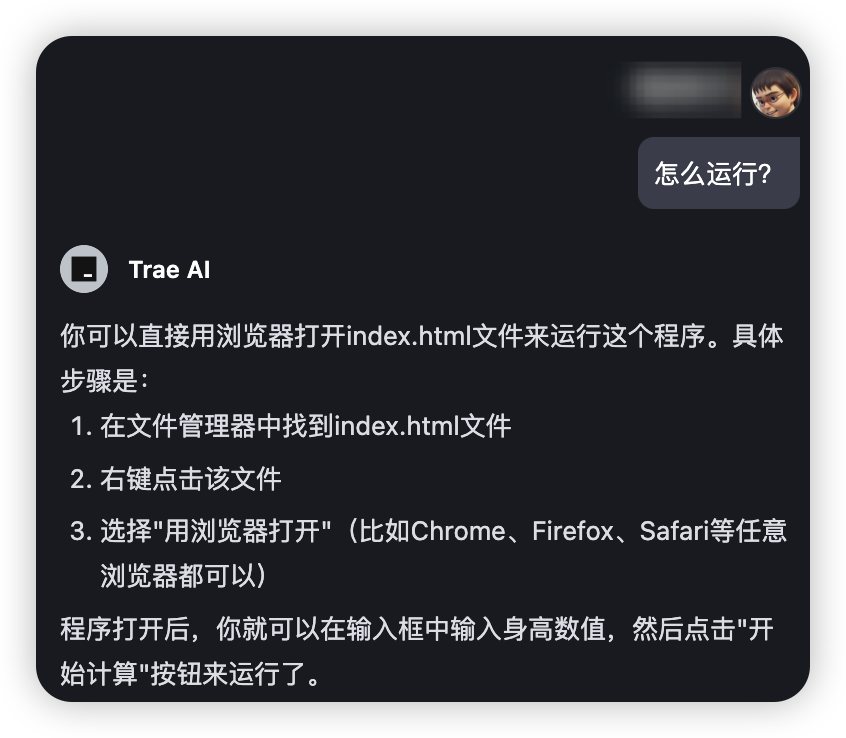Click the word Firefox in step 3
The height and width of the screenshot is (738, 846).
[573, 531]
